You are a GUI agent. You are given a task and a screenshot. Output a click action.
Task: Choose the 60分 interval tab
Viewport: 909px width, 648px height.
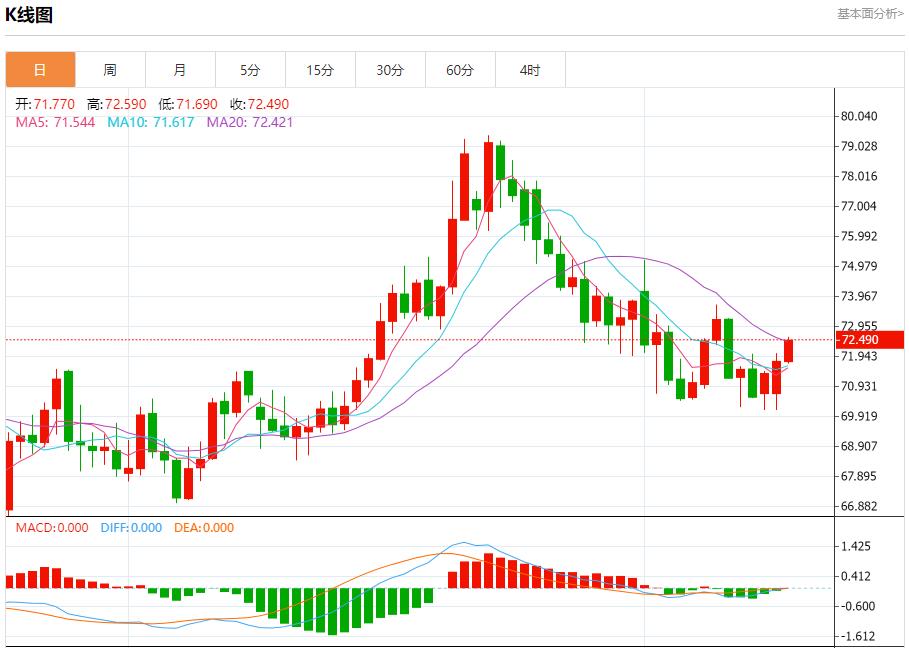[x=460, y=70]
